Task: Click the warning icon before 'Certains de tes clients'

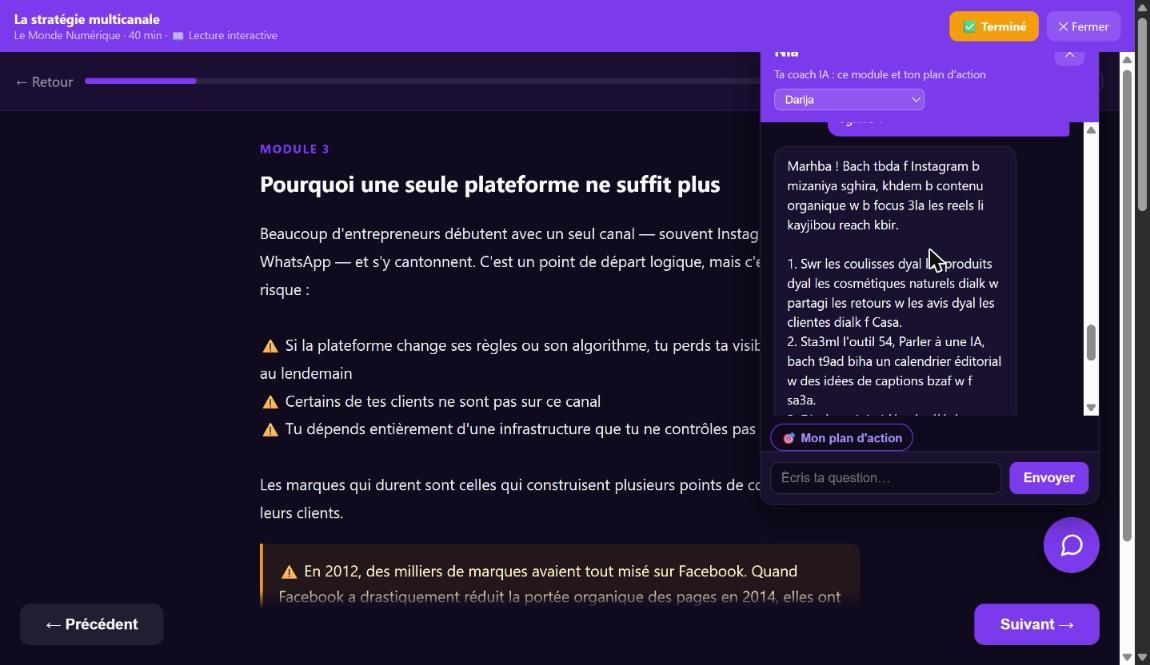Action: 270,402
